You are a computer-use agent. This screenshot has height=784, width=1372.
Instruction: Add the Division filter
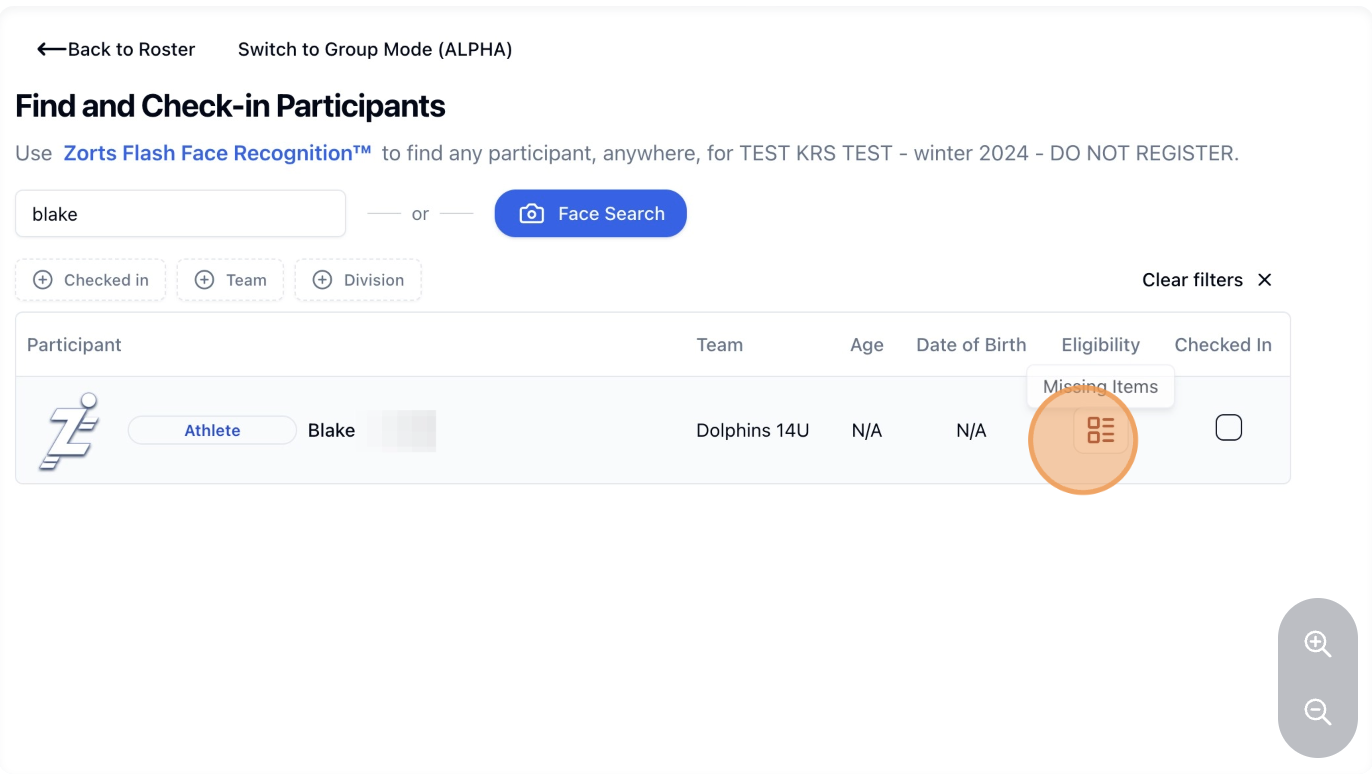coord(358,280)
